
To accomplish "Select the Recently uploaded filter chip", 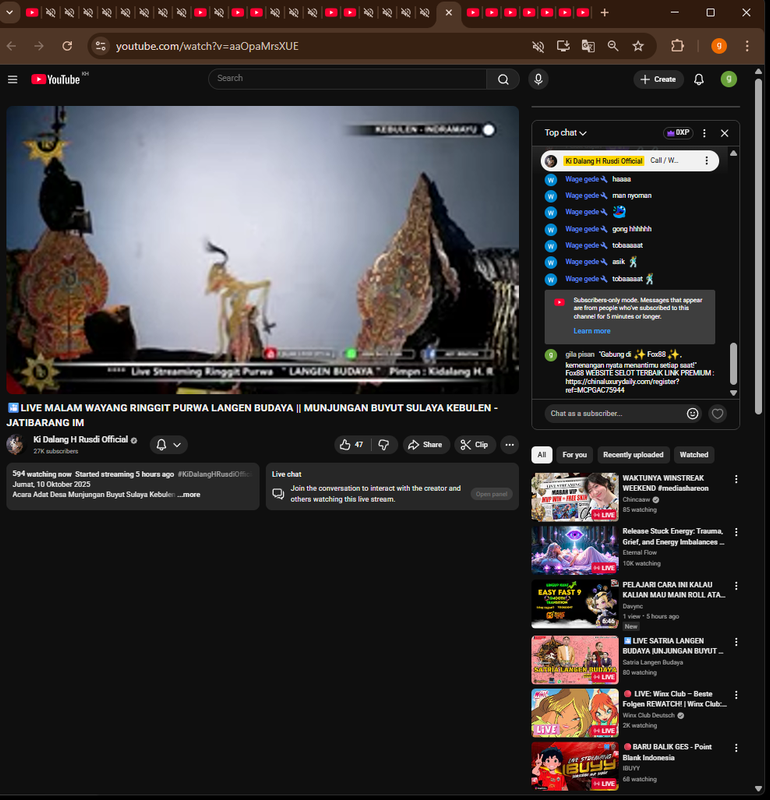I will (633, 454).
